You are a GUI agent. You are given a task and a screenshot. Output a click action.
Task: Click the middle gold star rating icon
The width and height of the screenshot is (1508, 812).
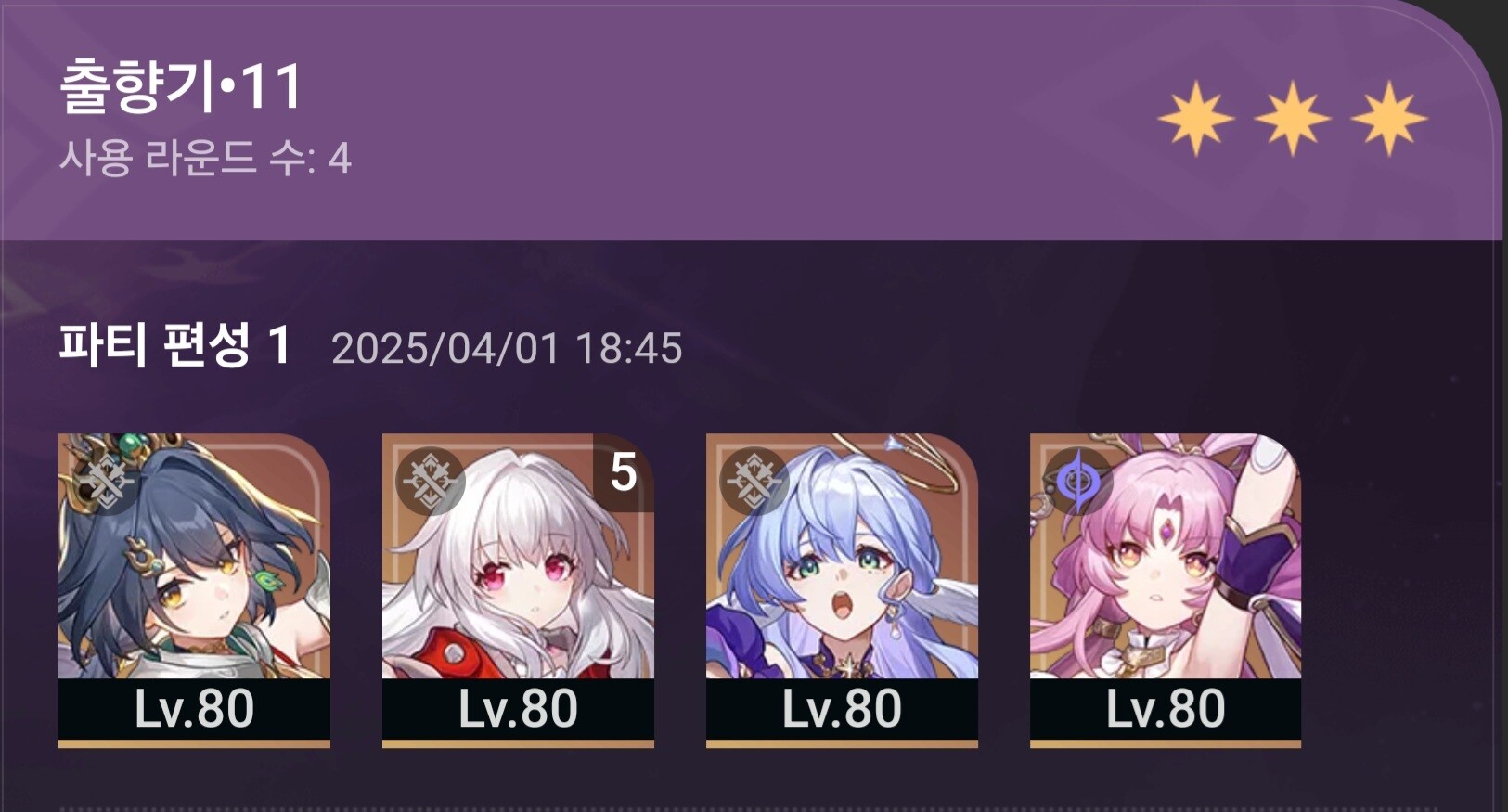coord(1293,118)
